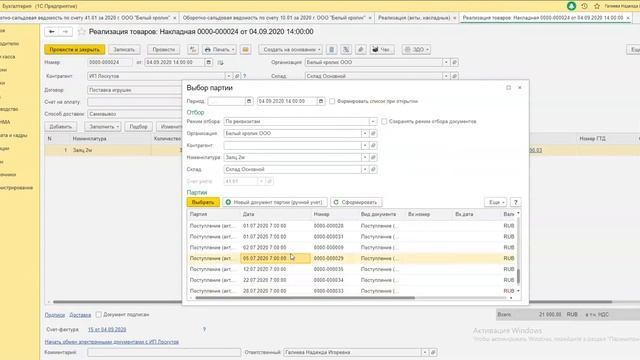Open the ЭДО dropdown menu
640x360 pixels.
[416, 49]
